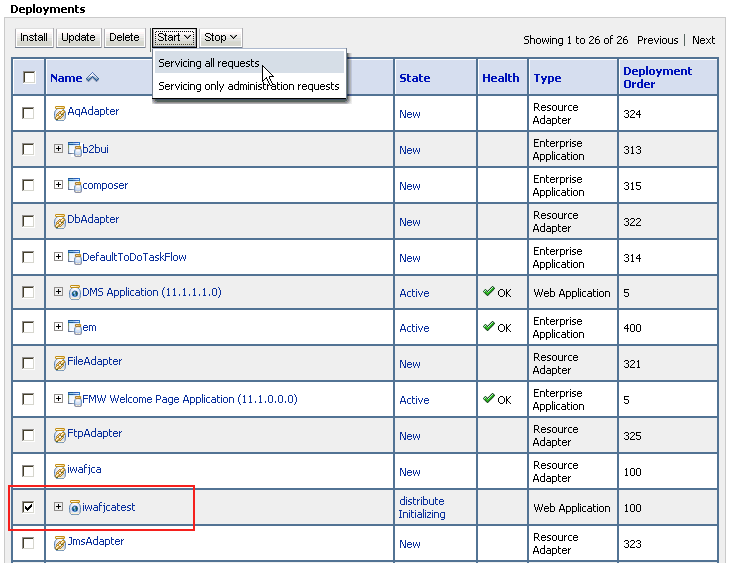The width and height of the screenshot is (733, 563).
Task: Expand the composer deployment node
Action: pos(58,185)
